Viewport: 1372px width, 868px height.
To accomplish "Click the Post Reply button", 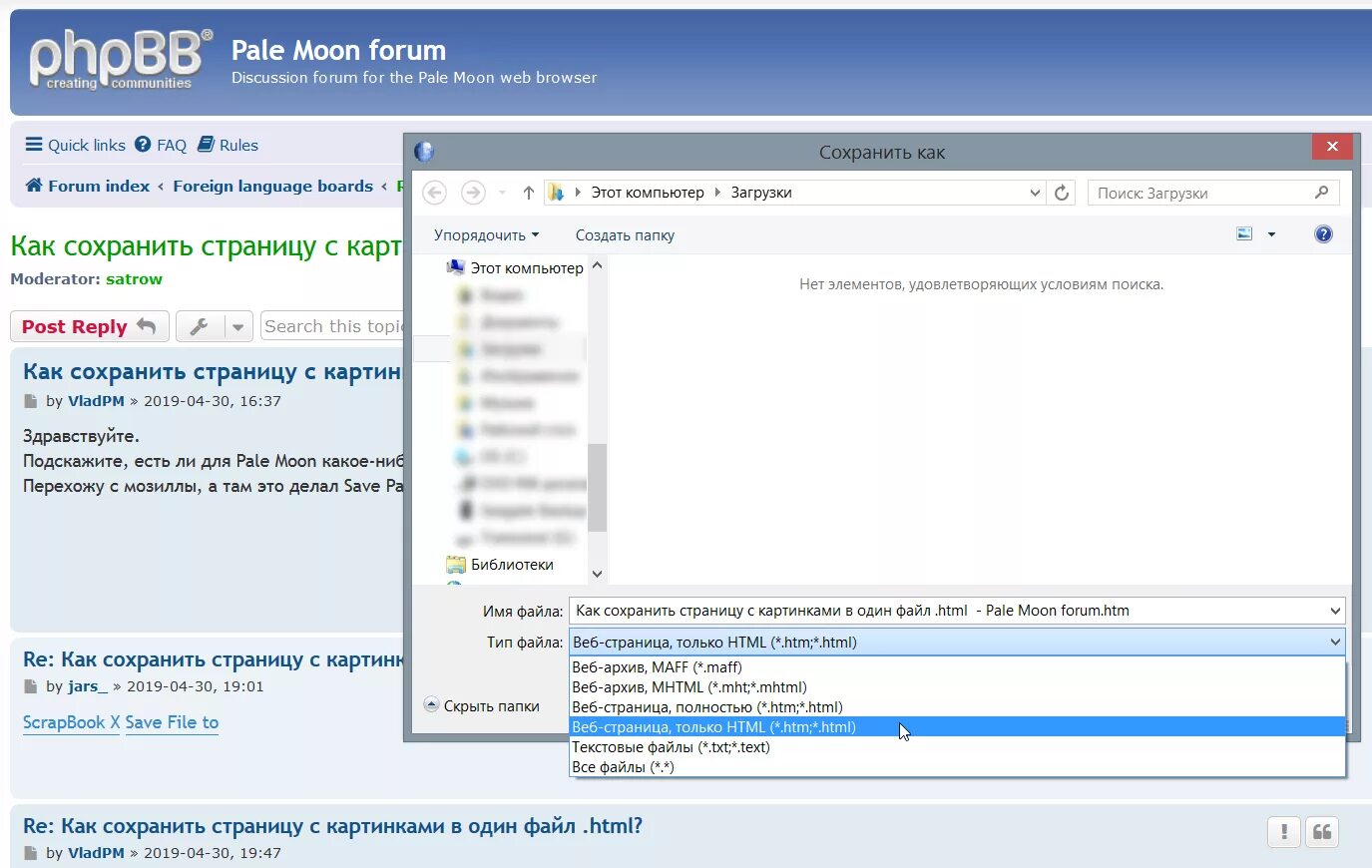I will coord(89,326).
